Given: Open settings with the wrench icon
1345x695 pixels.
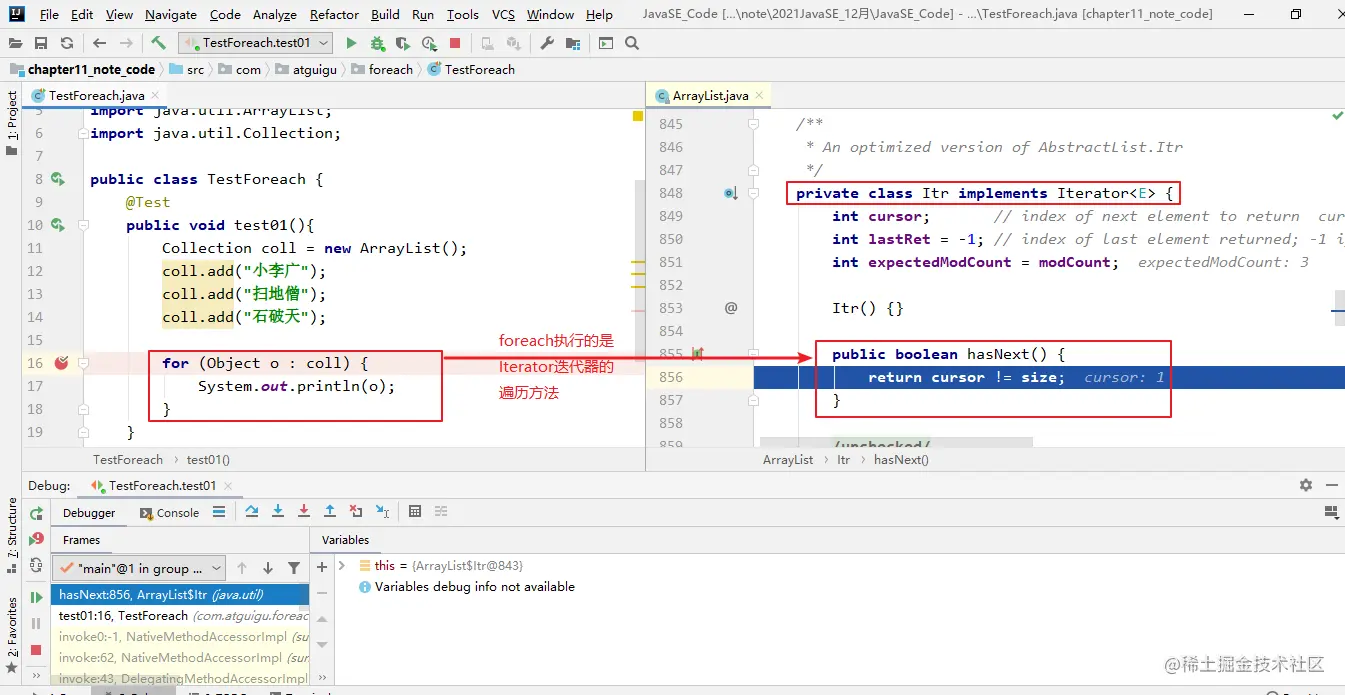Looking at the screenshot, I should (547, 43).
